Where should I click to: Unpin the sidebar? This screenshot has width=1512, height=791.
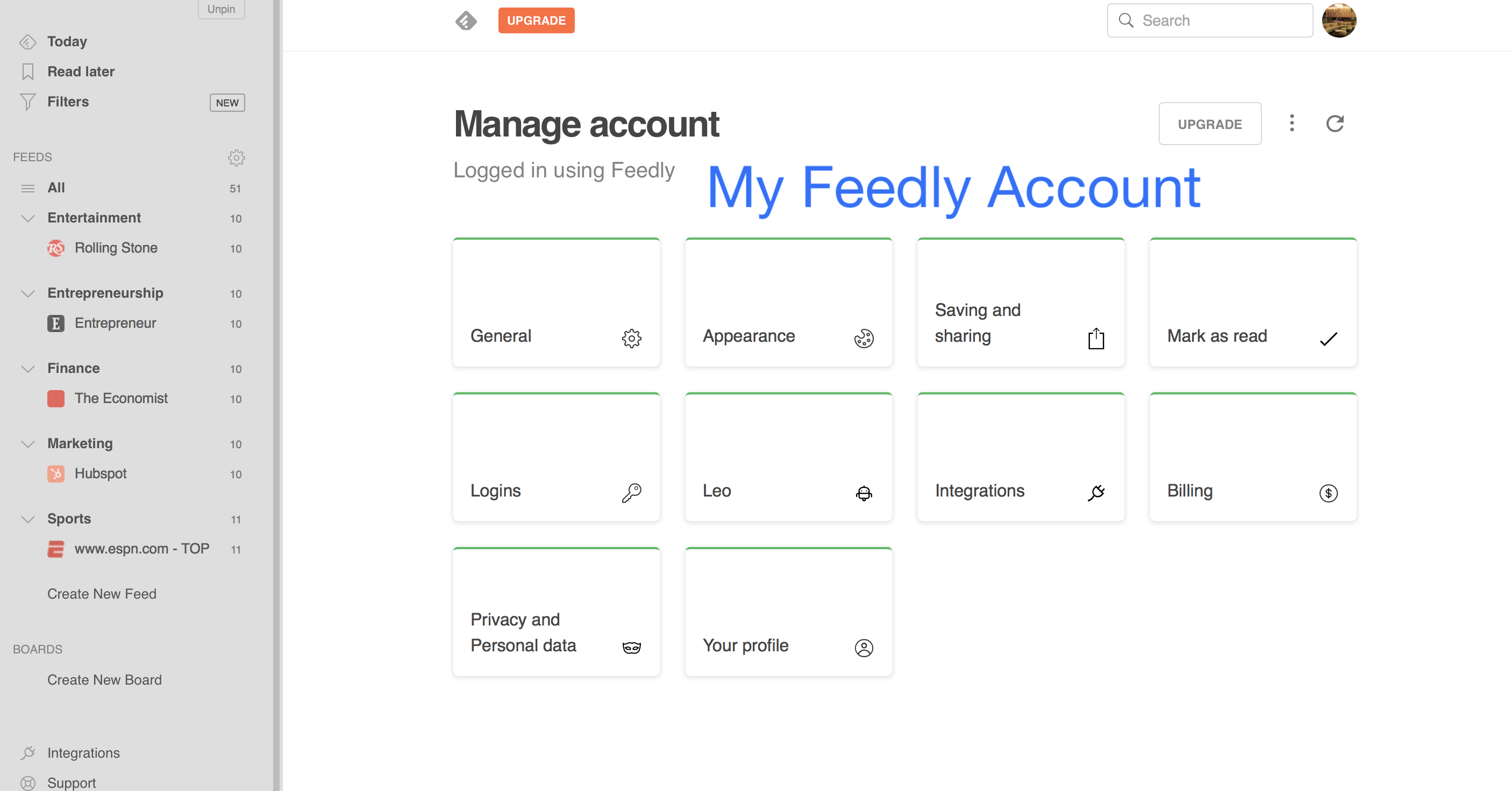(220, 9)
